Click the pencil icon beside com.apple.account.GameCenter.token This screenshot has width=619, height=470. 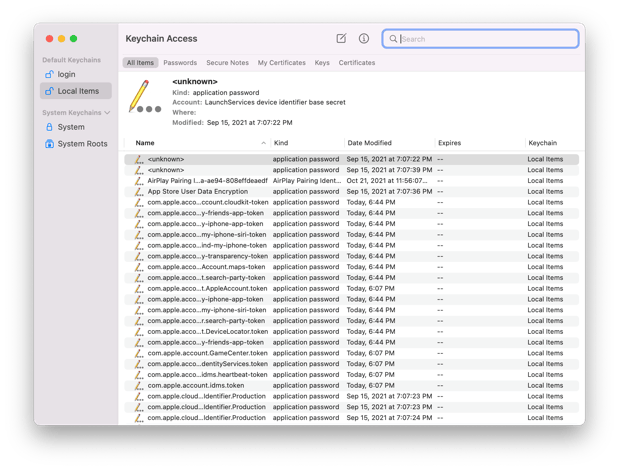pos(139,353)
